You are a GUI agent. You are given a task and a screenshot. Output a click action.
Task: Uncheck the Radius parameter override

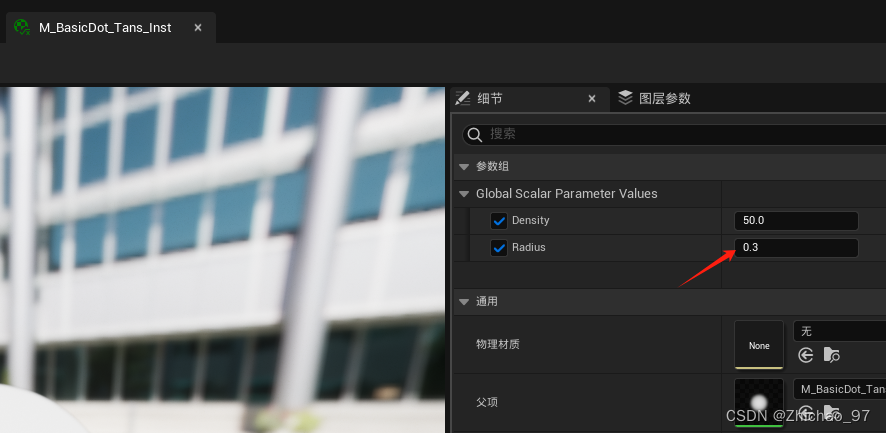tap(498, 248)
